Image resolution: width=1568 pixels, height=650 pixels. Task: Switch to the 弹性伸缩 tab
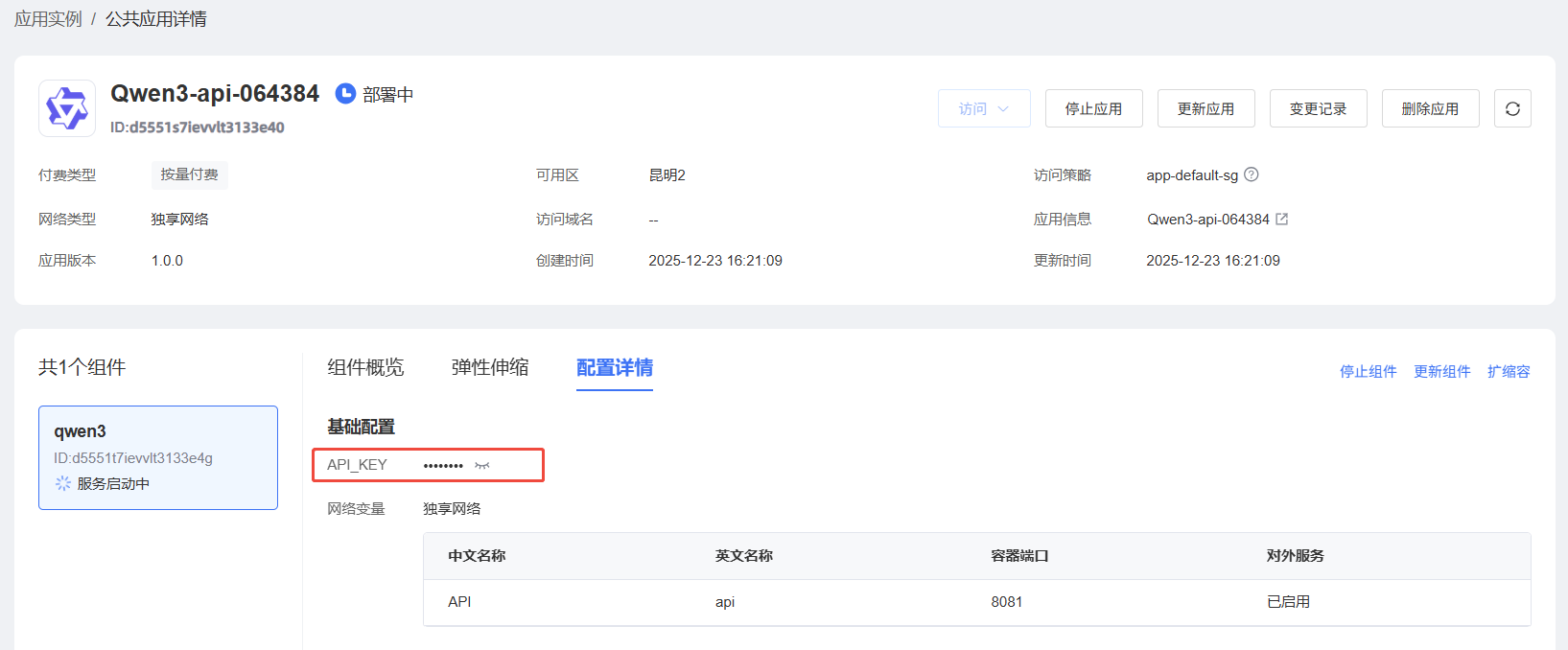coord(490,367)
